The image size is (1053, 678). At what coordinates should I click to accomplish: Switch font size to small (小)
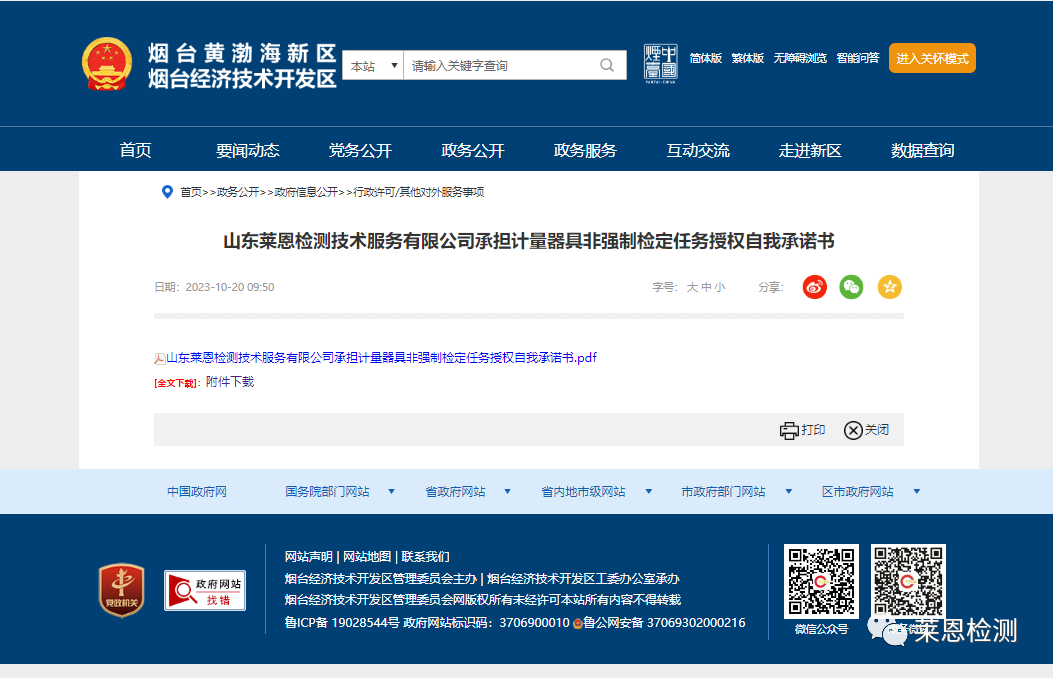(719, 288)
